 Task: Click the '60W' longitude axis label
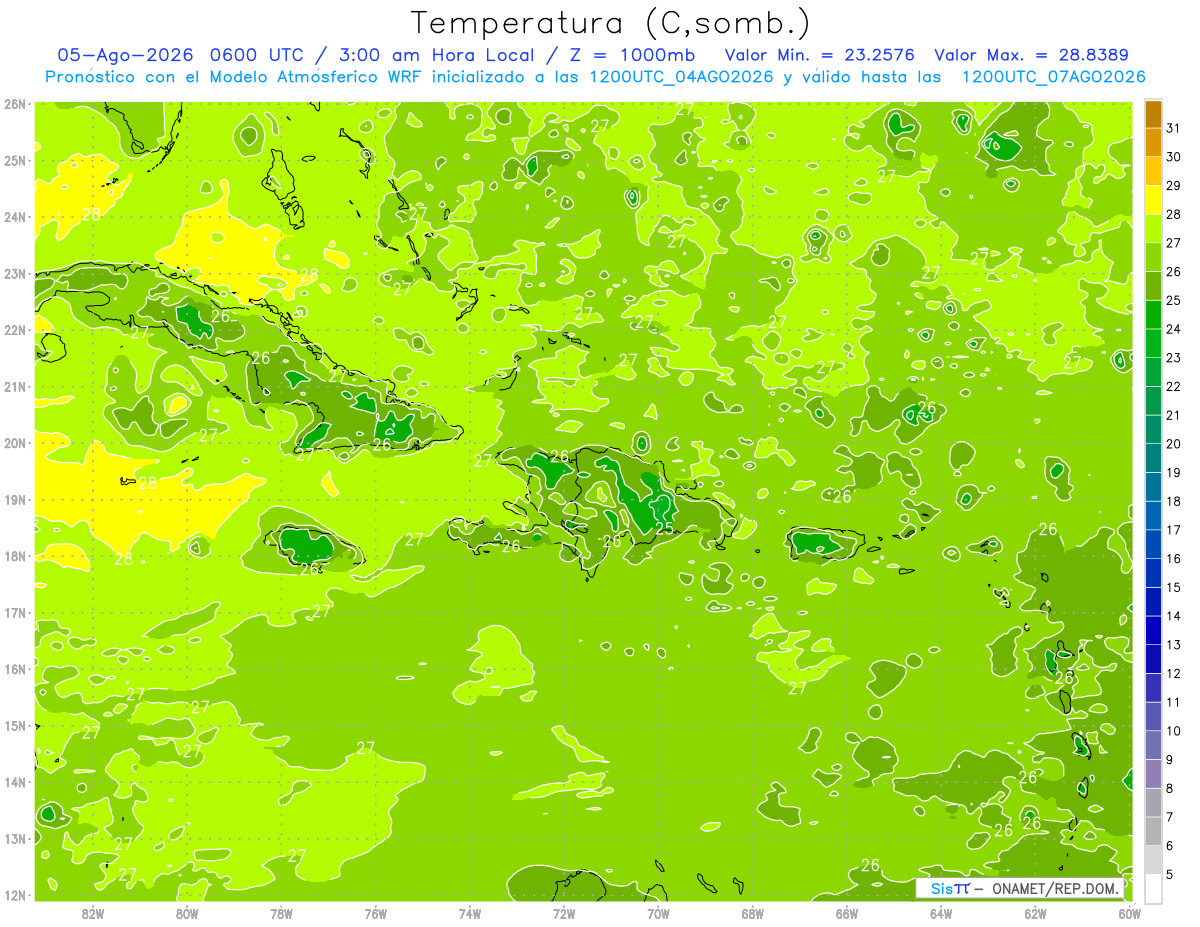(1130, 913)
